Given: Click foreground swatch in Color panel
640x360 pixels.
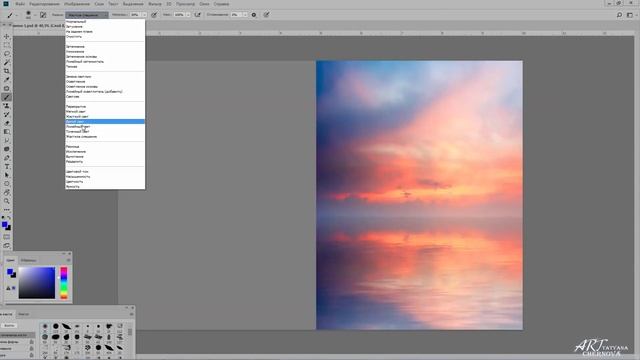Looking at the screenshot, I should tap(10, 271).
